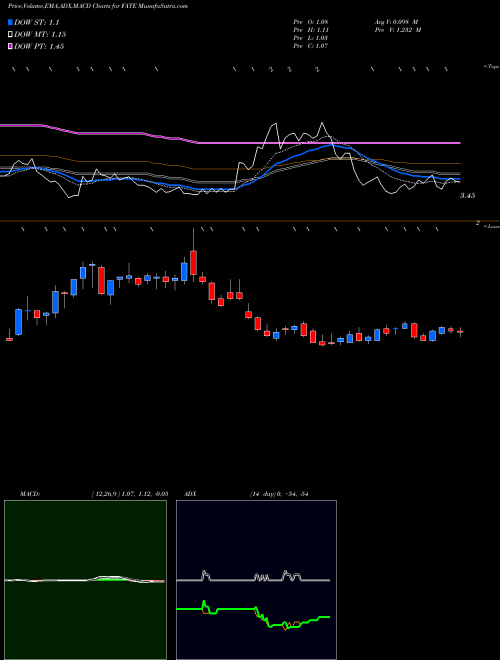Screen dimensions: 500x660
Task: Click the 3.45 price label
Action: click(467, 196)
